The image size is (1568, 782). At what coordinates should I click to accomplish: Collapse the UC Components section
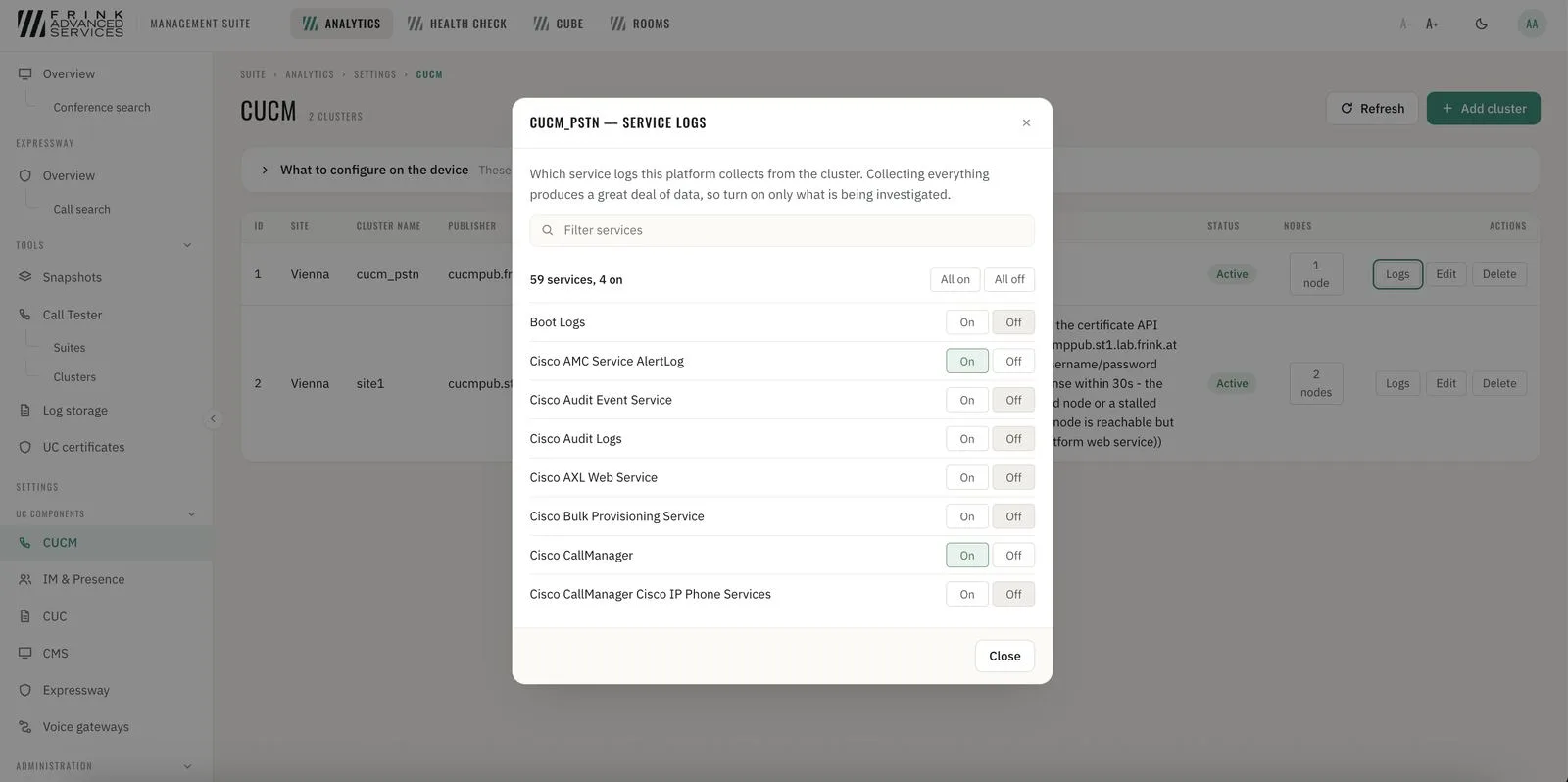pyautogui.click(x=191, y=514)
